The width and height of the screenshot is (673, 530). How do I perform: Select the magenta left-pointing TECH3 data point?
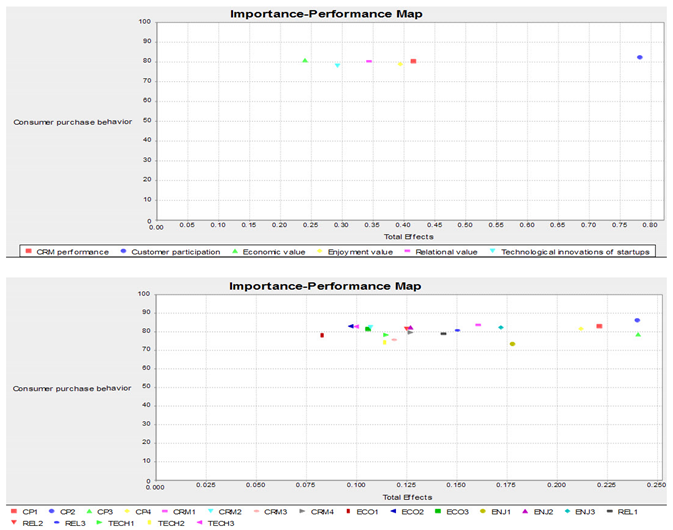[356, 327]
